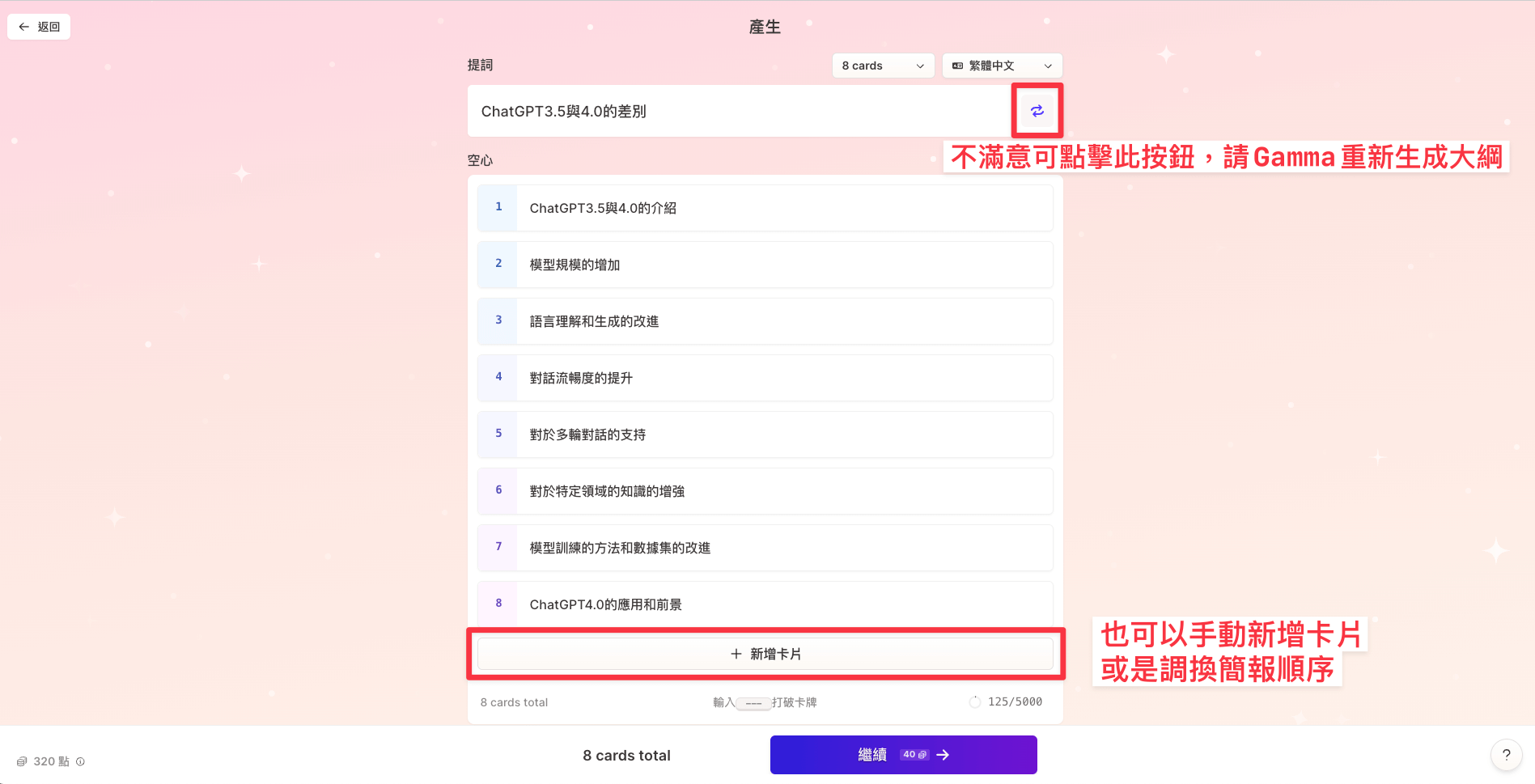1535x784 pixels.
Task: Click the credits info icon
Action: coord(80,761)
